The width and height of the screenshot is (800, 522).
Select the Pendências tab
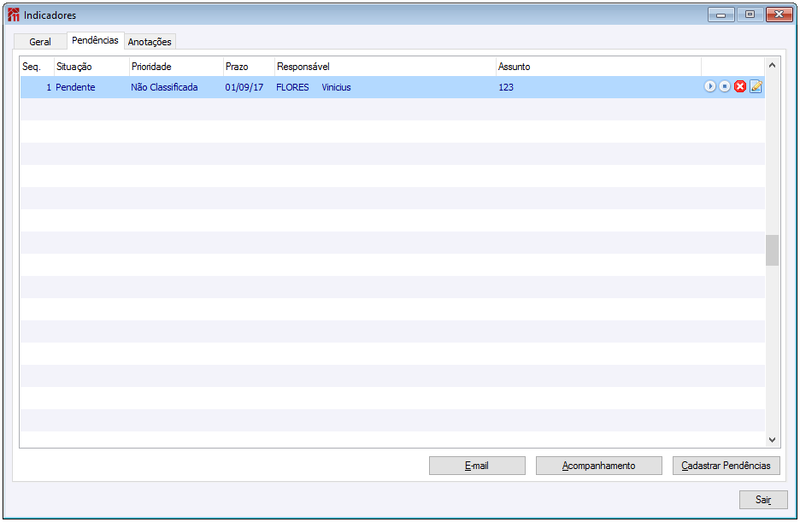point(95,40)
